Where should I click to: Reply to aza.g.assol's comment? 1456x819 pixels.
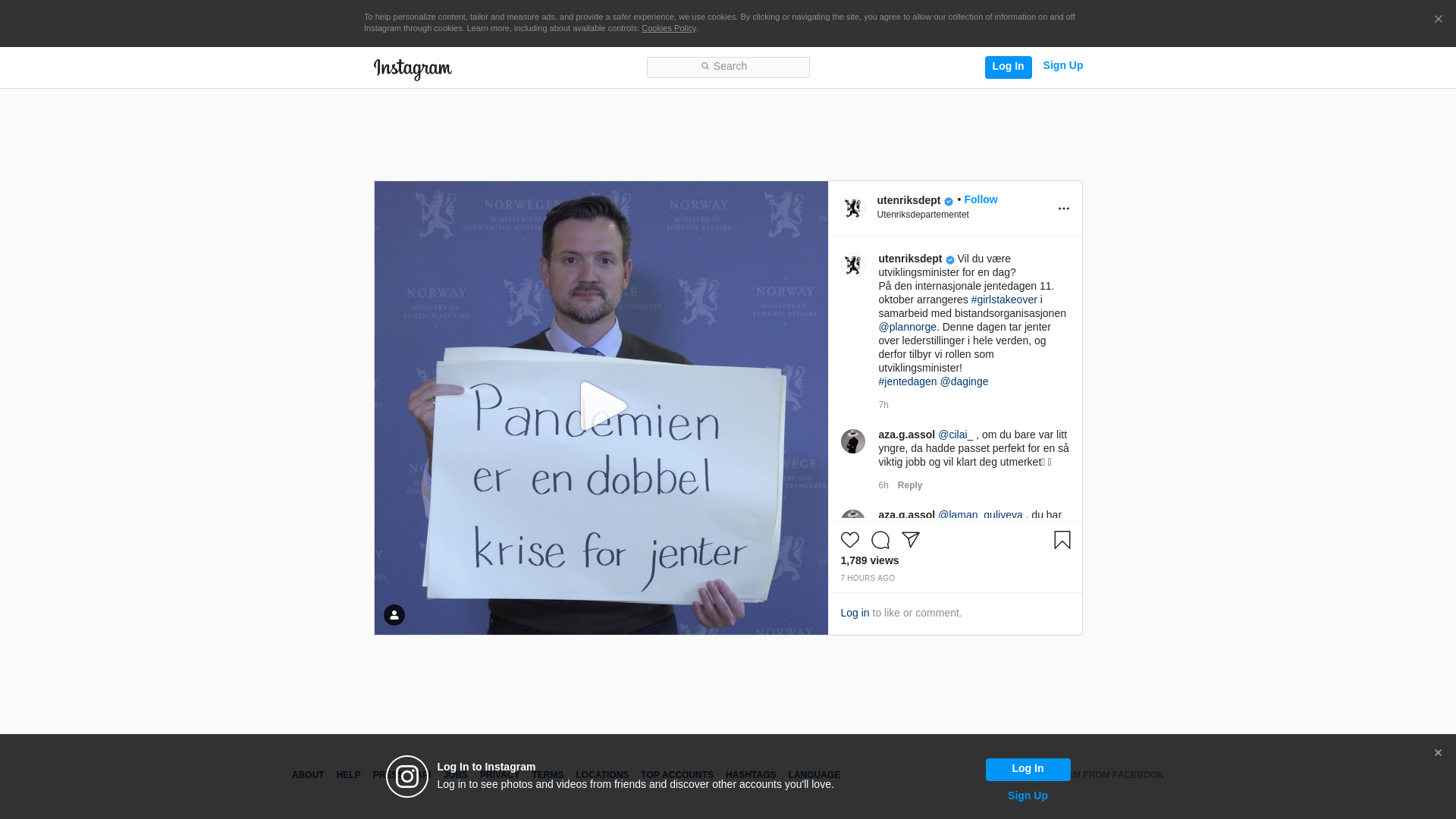pyautogui.click(x=909, y=485)
